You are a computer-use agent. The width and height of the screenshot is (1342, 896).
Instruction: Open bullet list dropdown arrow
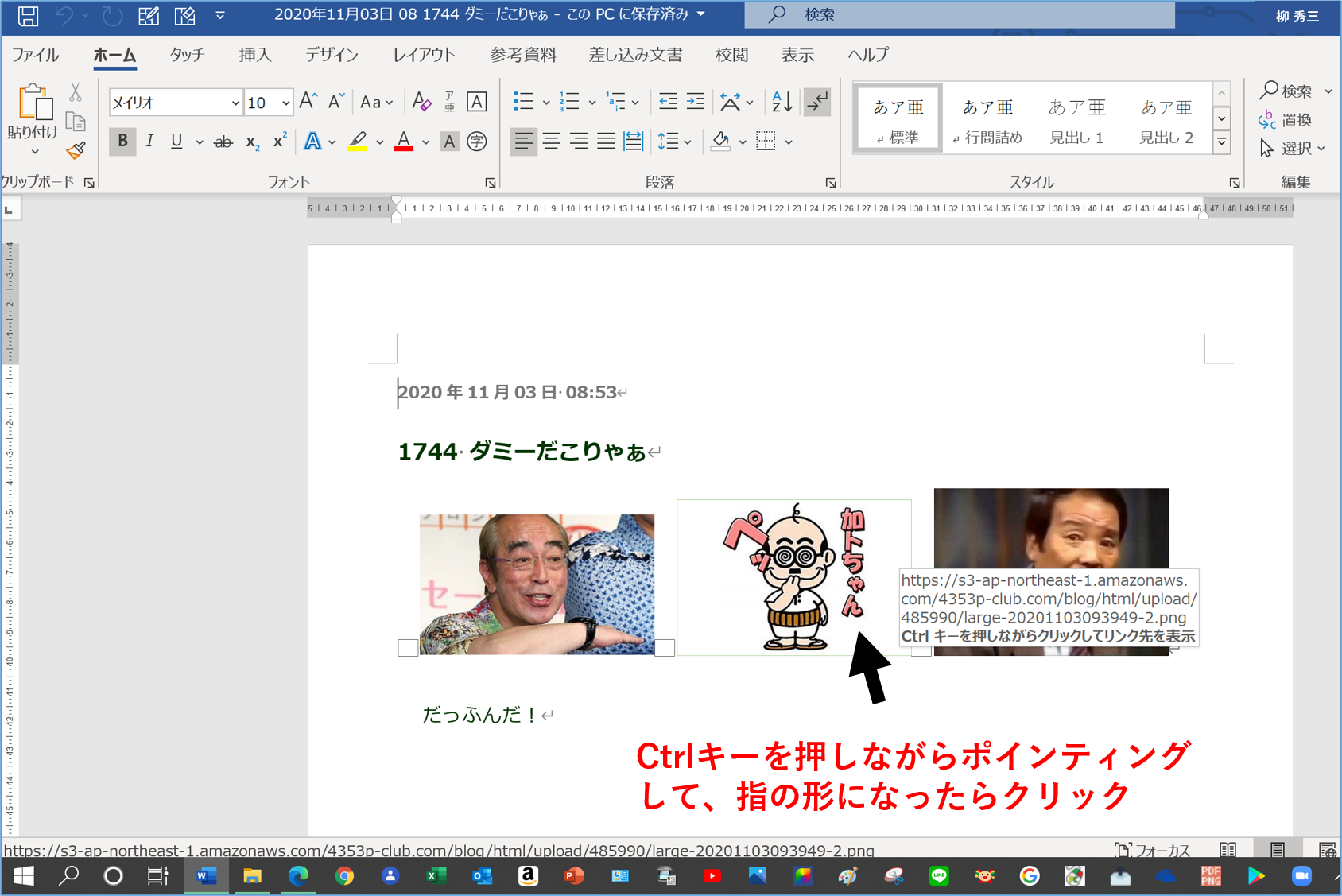point(546,103)
